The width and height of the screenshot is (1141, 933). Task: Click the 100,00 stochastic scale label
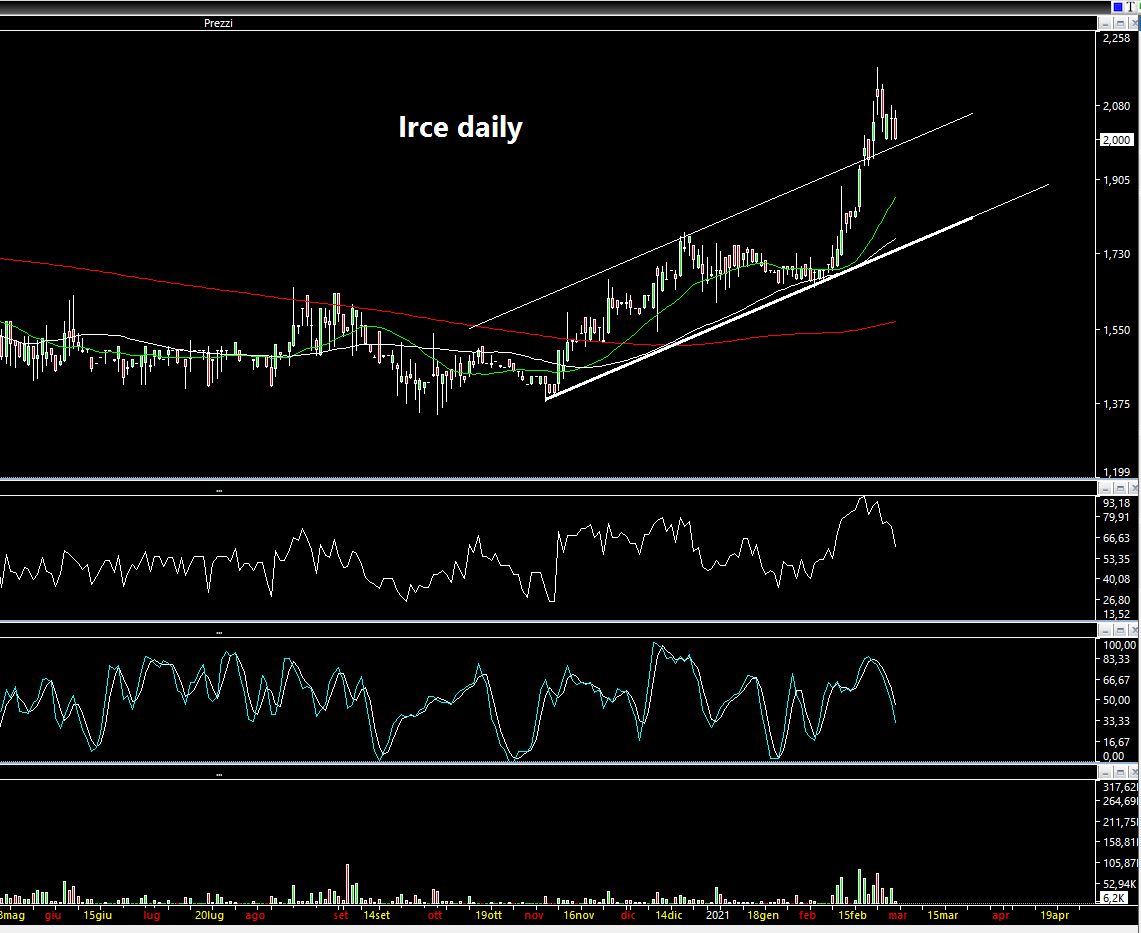pos(1119,645)
